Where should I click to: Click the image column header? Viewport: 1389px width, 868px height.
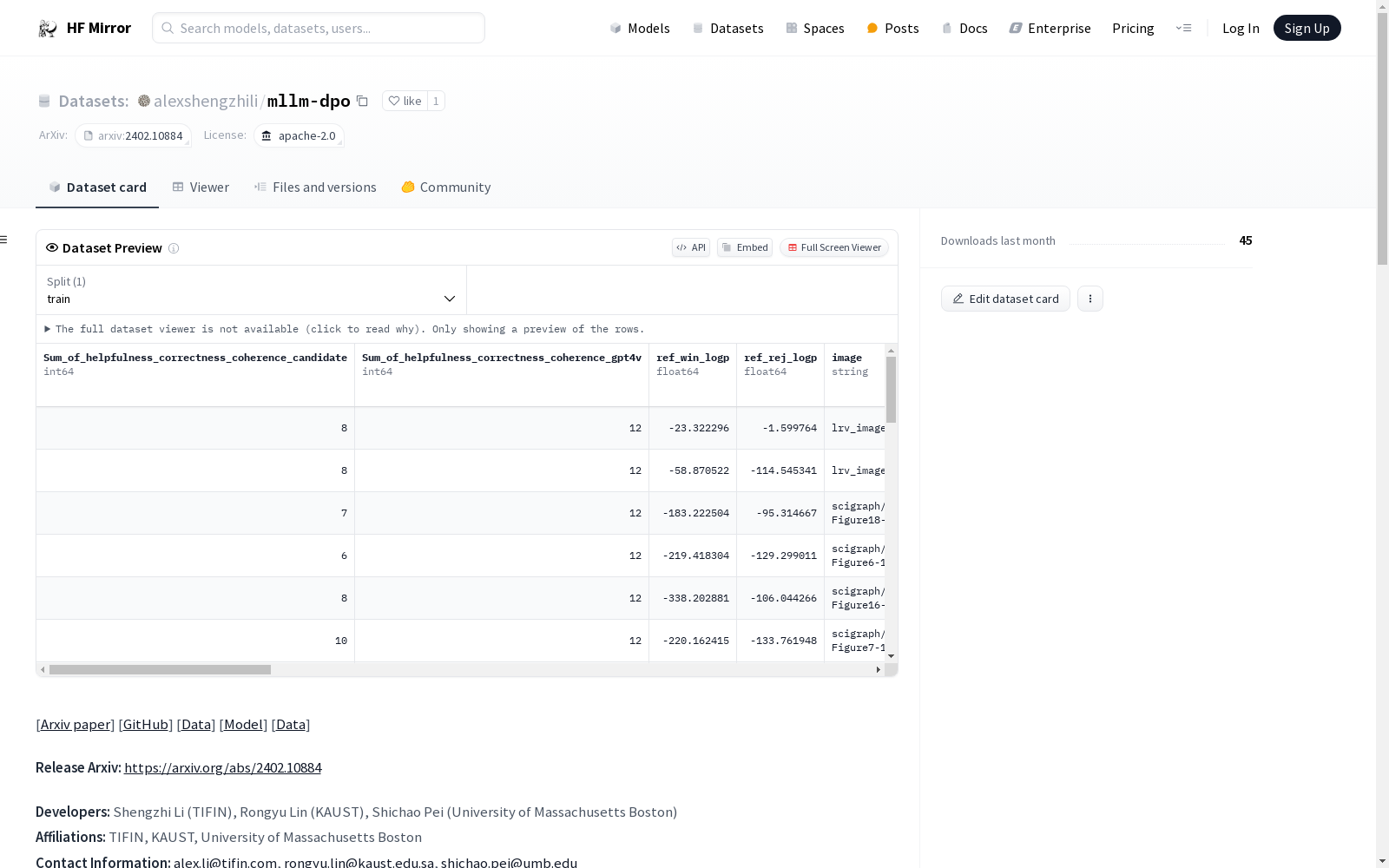[x=855, y=375]
